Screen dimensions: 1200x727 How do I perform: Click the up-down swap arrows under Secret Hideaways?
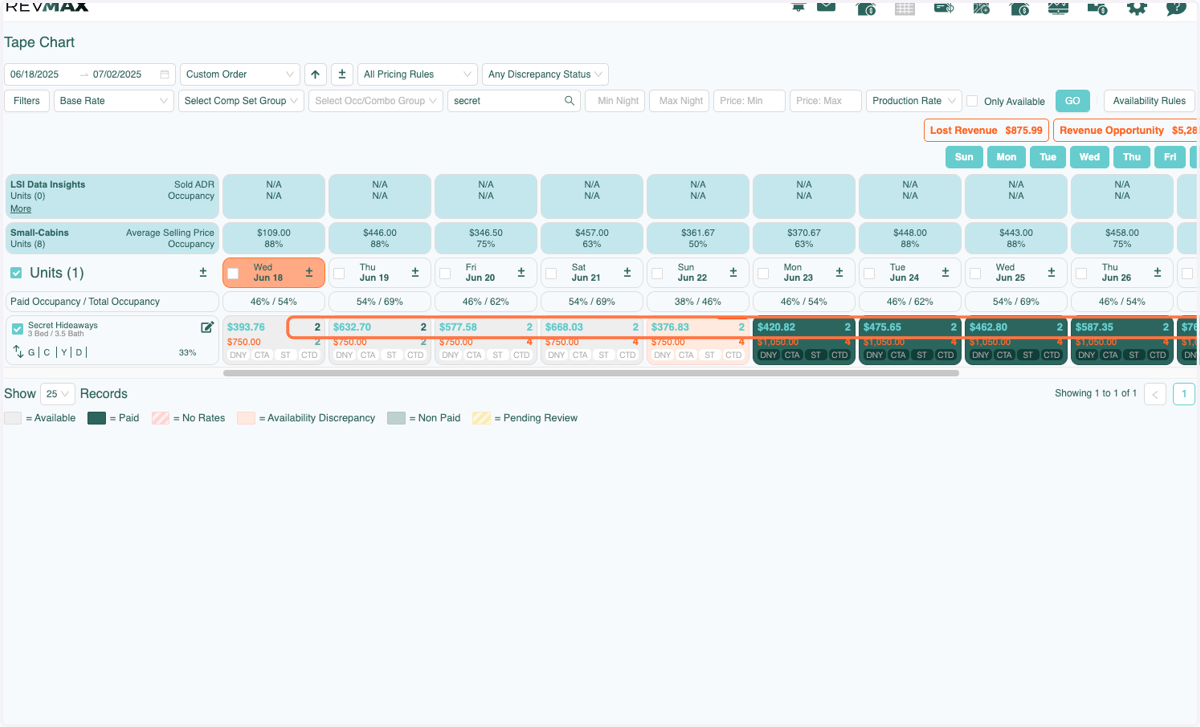[18, 352]
